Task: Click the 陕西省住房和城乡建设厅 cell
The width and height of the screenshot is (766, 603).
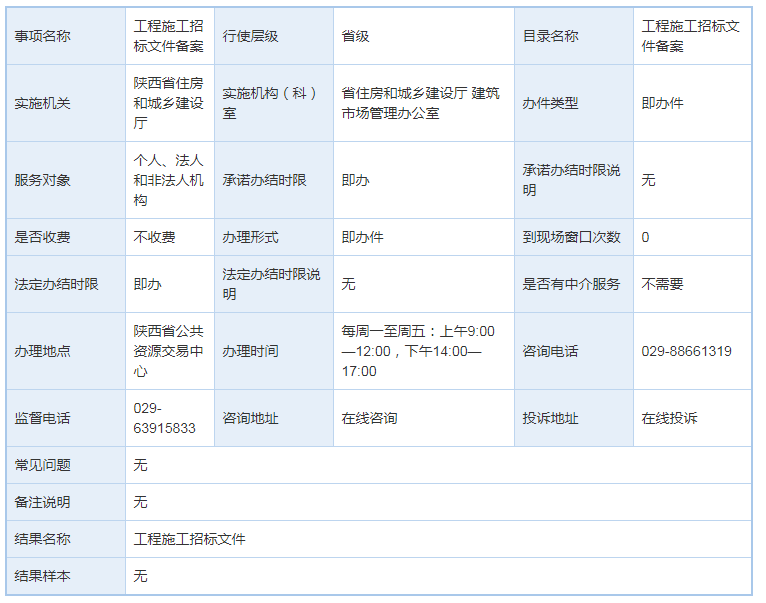Action: click(169, 103)
